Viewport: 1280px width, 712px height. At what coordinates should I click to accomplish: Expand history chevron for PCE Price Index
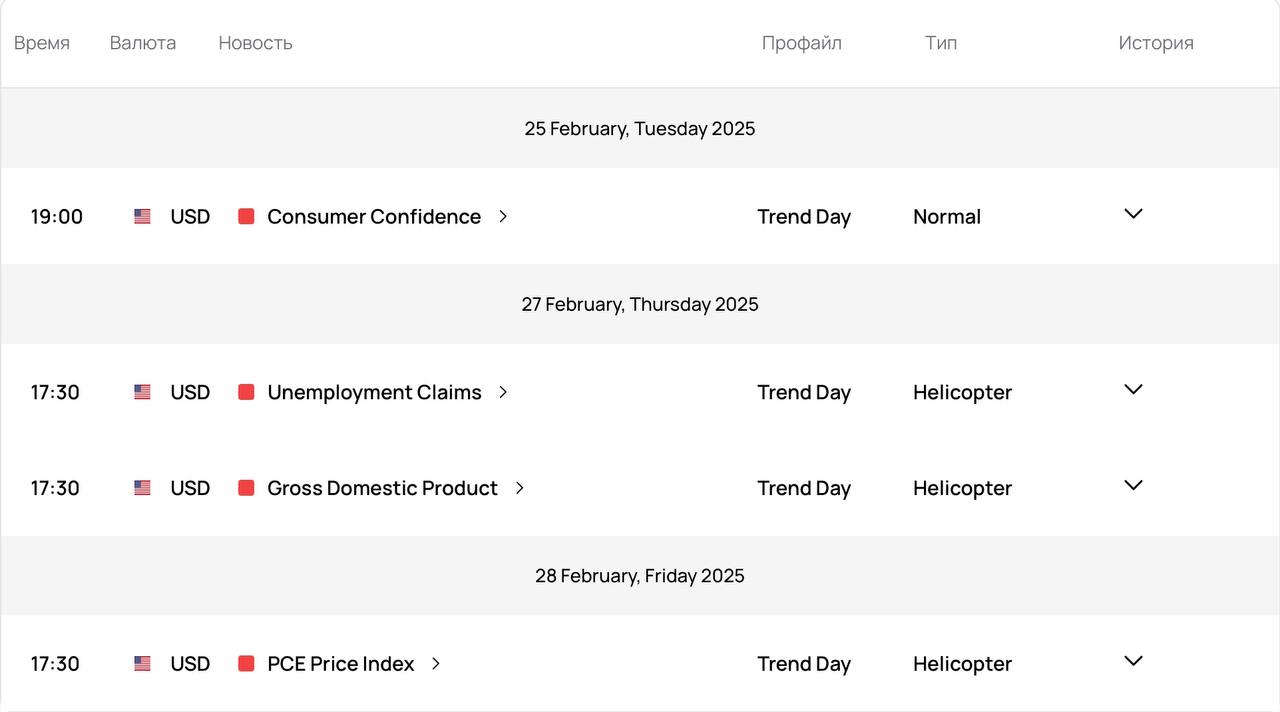[1133, 661]
